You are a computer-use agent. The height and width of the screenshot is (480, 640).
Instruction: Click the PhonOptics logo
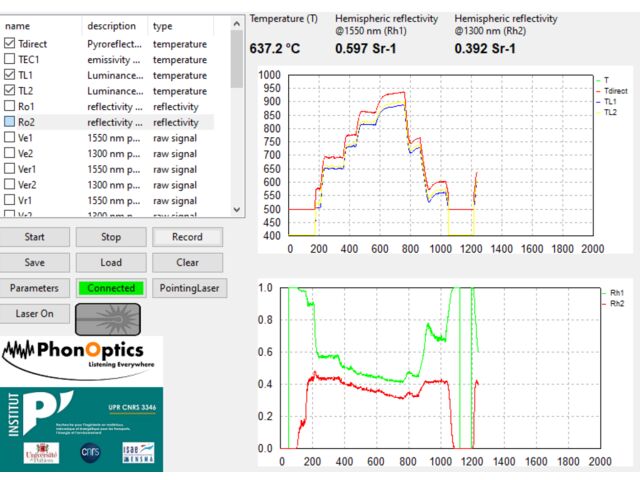point(80,355)
